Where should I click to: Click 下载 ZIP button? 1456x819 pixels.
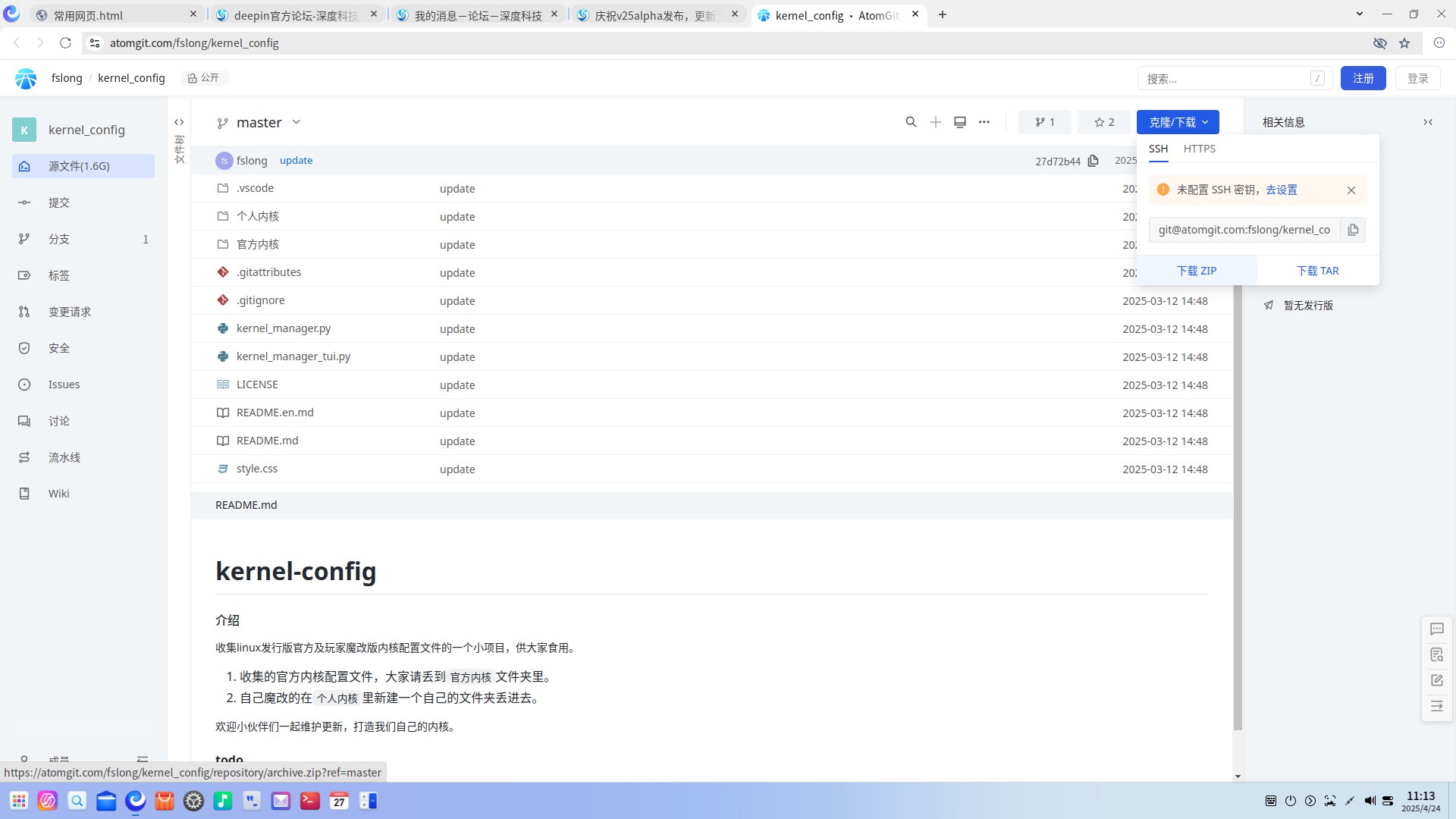1197,271
